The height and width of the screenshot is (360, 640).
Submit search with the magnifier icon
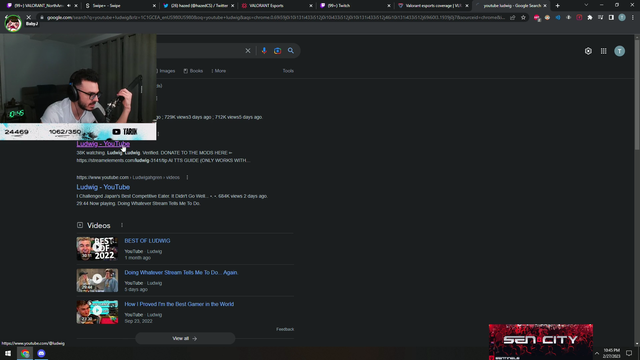click(291, 51)
